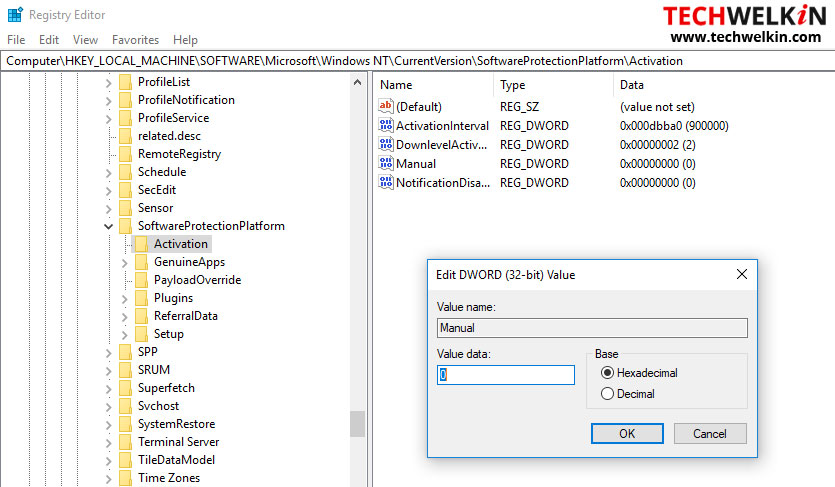
Task: Expand the Terminal Server key
Action: (109, 443)
